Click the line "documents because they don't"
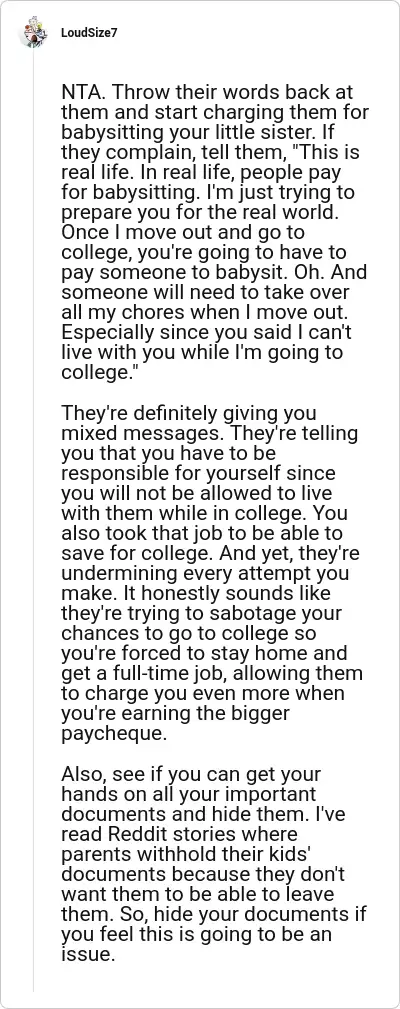Image resolution: width=400 pixels, height=1009 pixels. [x=203, y=875]
